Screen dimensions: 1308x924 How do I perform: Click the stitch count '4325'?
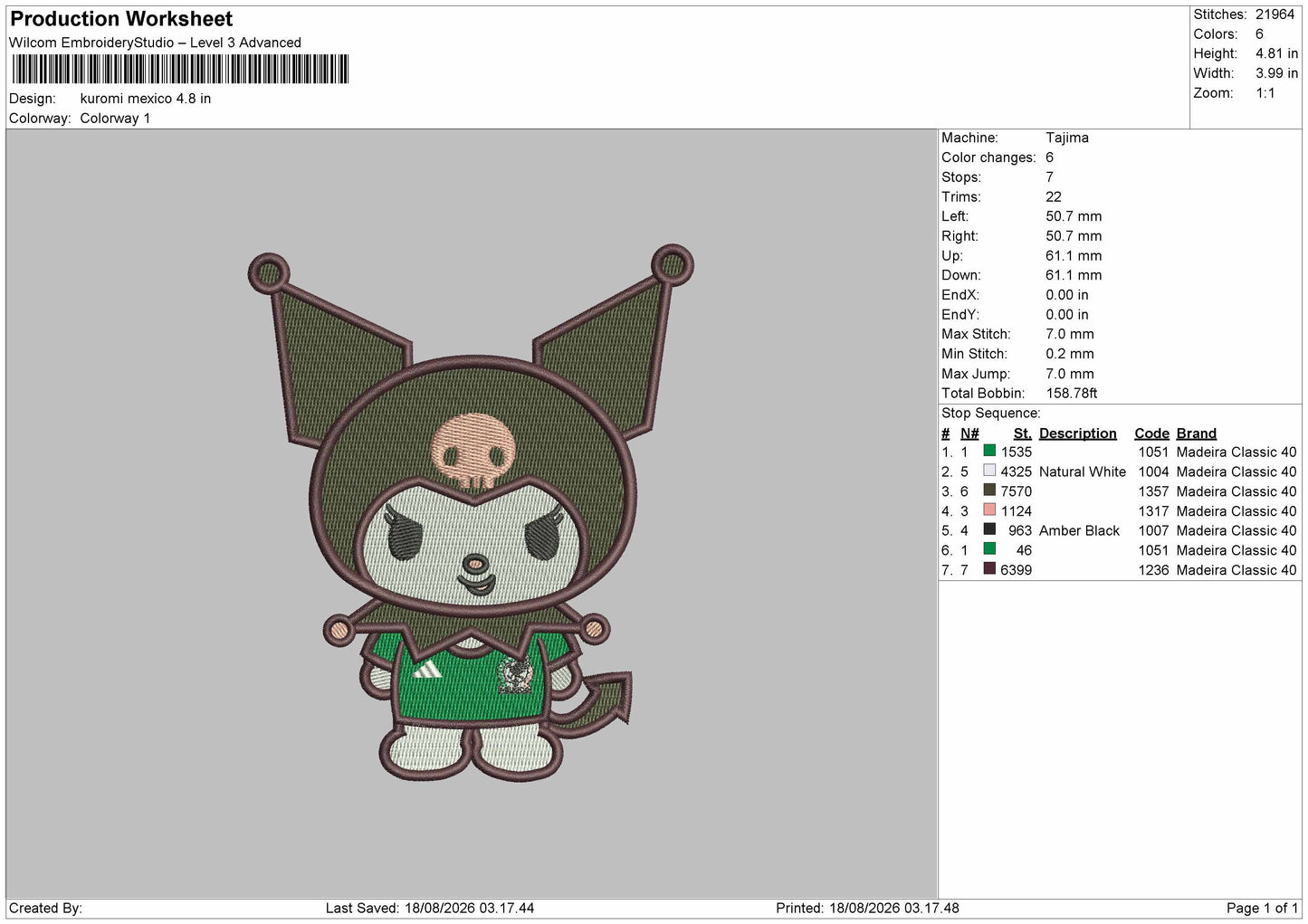[1017, 472]
